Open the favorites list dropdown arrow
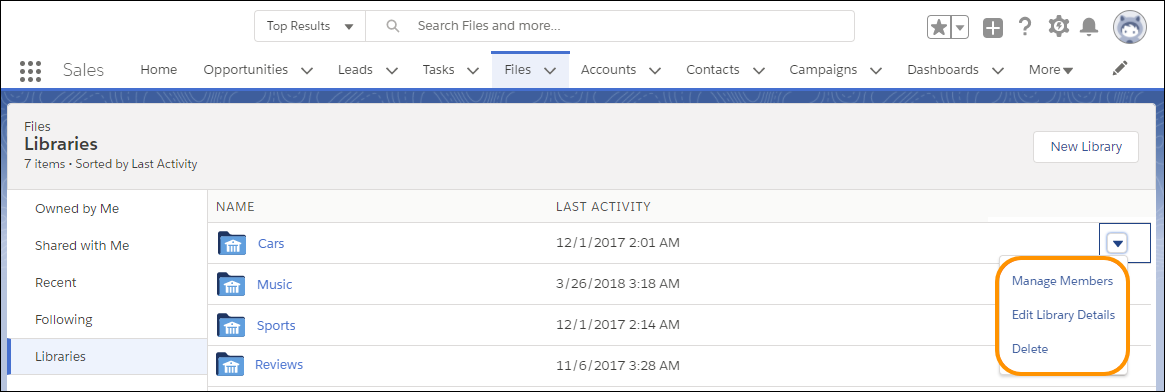This screenshot has width=1165, height=392. click(x=960, y=27)
